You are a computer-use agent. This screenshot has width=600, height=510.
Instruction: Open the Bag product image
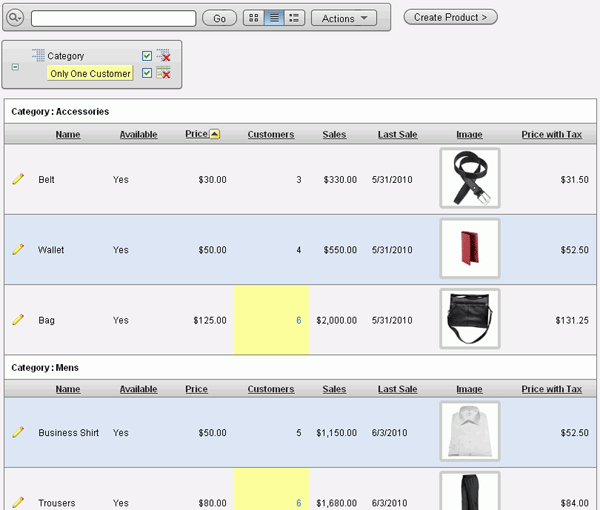(x=470, y=319)
